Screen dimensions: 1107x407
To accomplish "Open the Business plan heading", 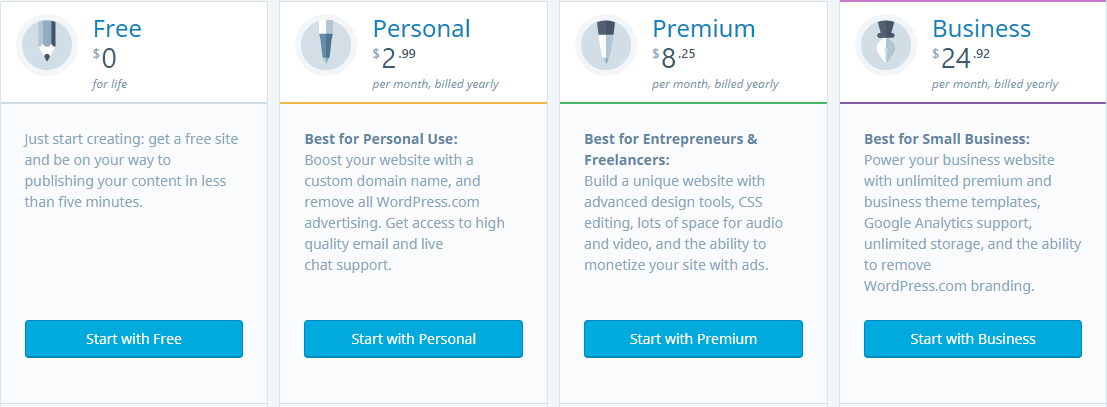I will (981, 29).
